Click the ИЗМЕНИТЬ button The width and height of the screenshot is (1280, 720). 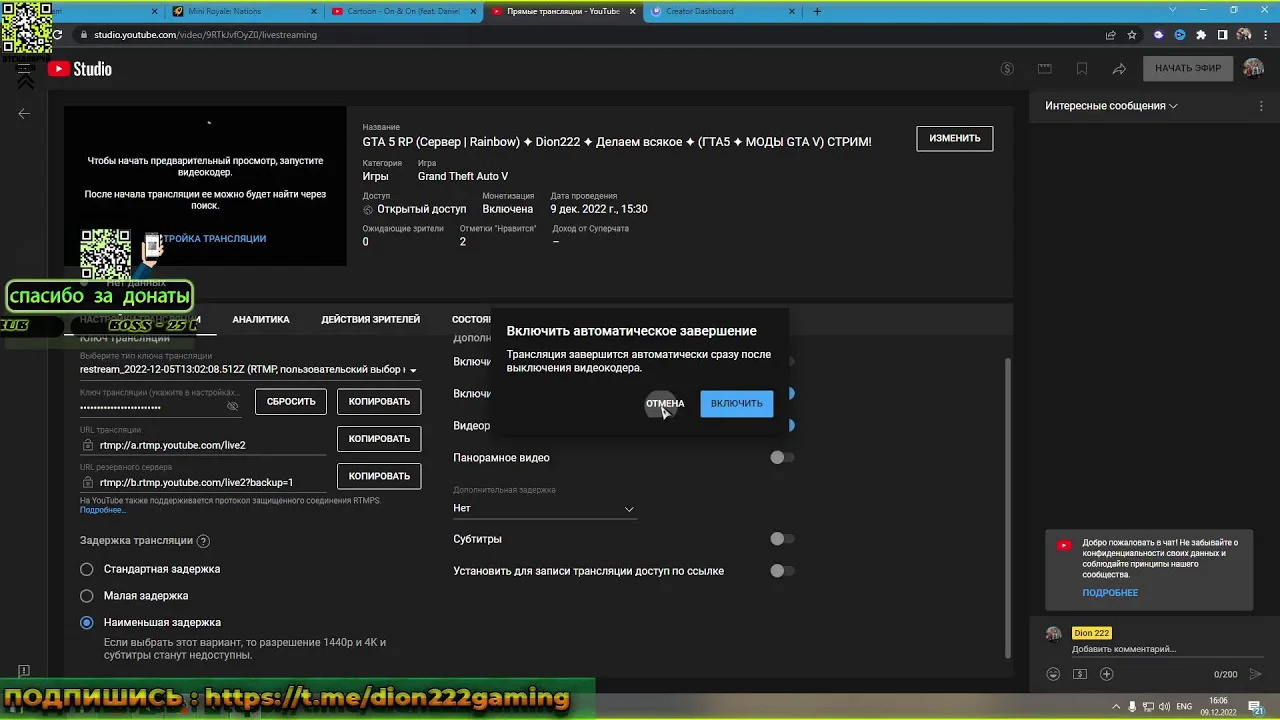(x=955, y=138)
